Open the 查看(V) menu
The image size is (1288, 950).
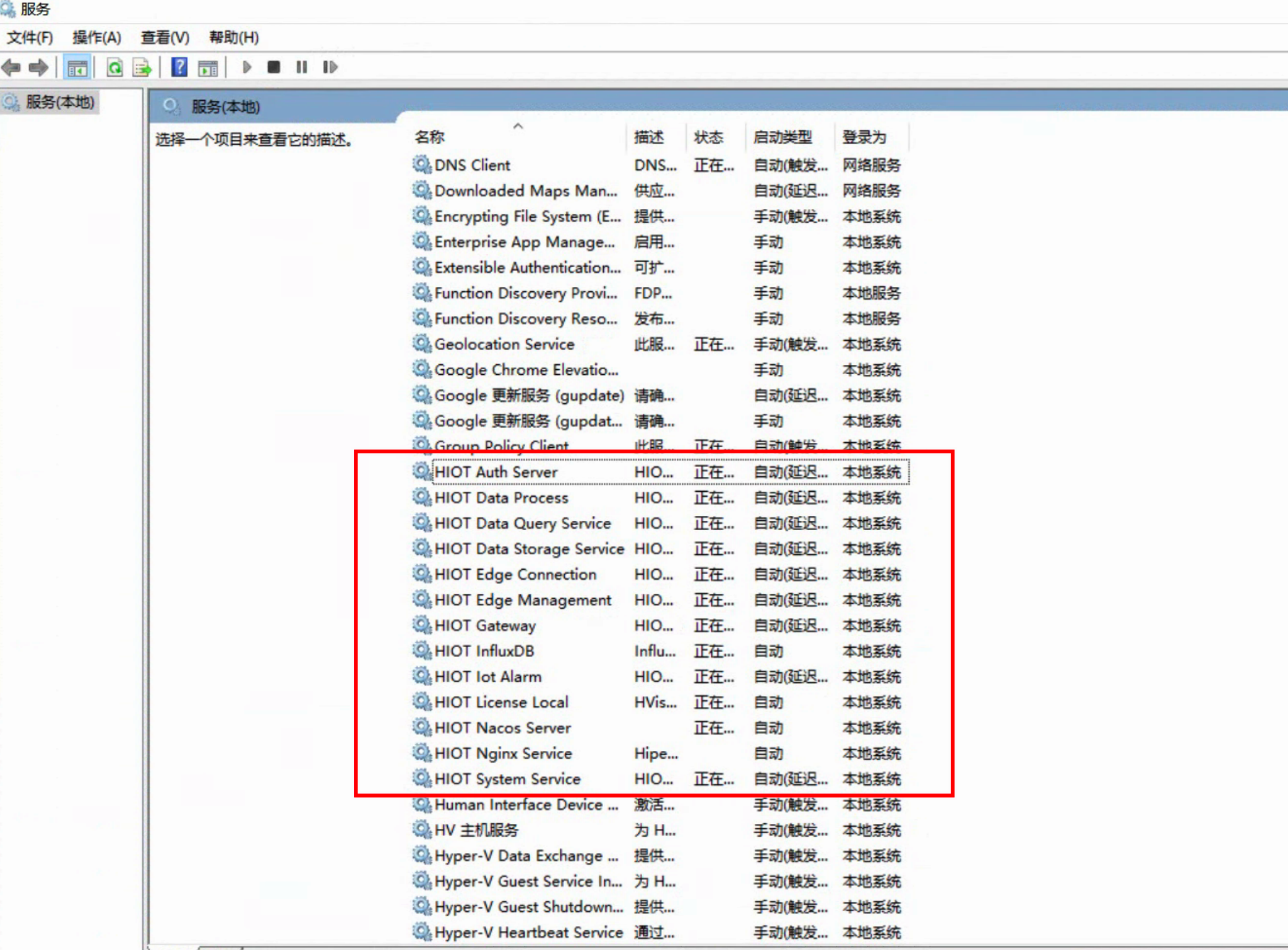coord(165,38)
